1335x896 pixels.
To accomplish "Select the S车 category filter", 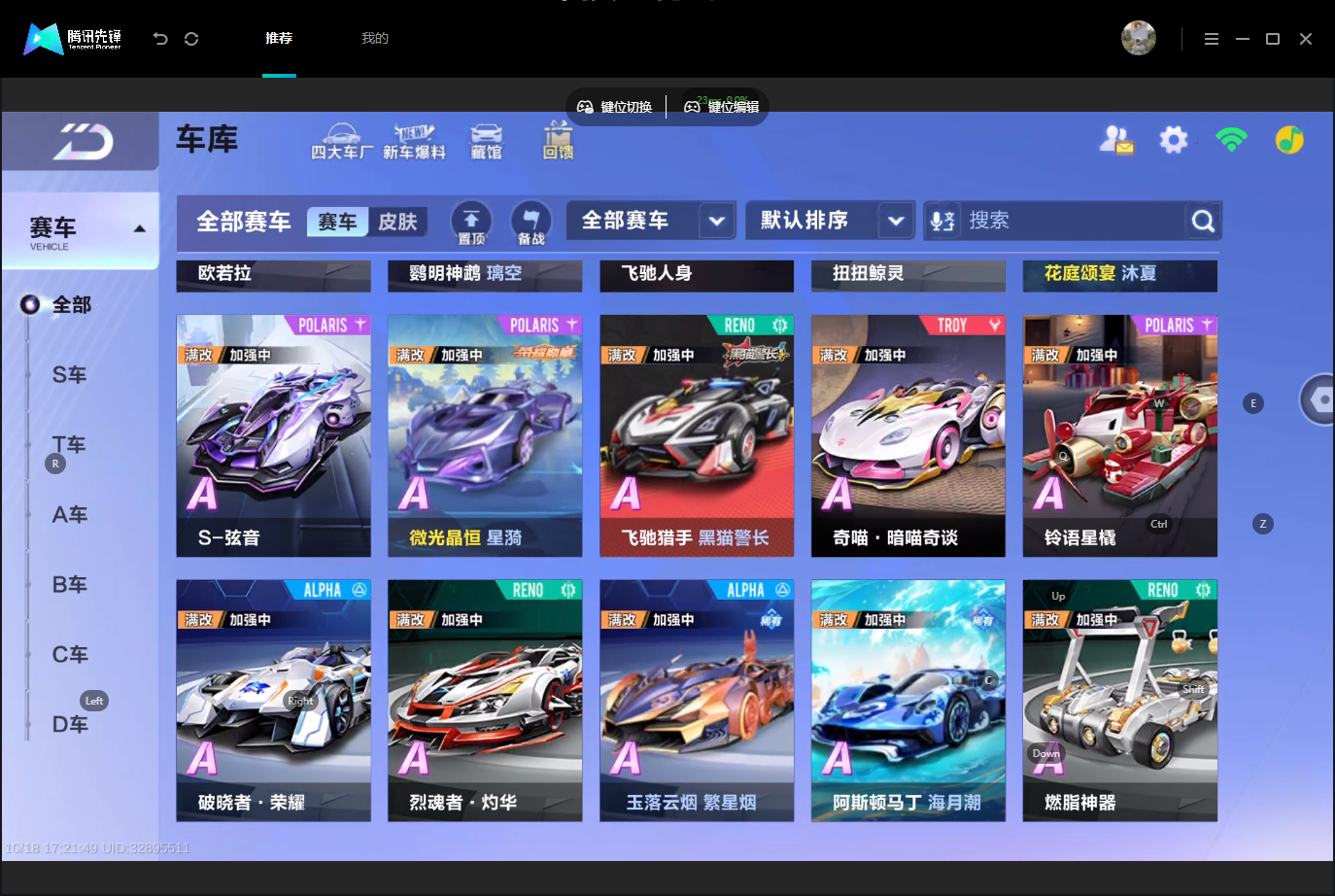I will pyautogui.click(x=69, y=375).
